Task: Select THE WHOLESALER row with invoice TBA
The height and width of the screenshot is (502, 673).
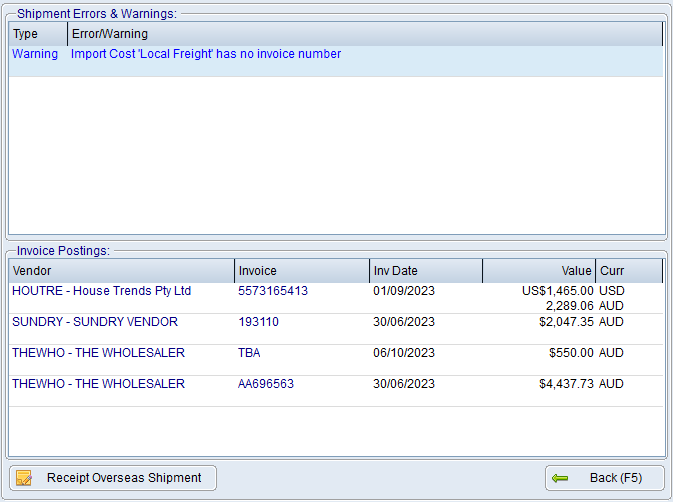Action: tap(98, 353)
